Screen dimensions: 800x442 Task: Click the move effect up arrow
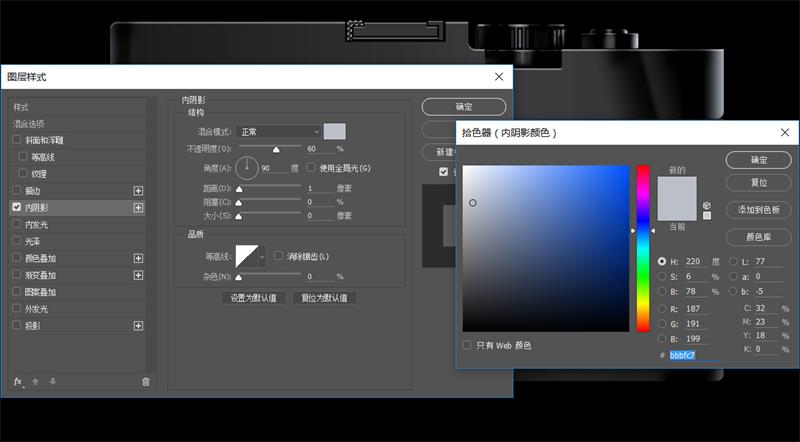pyautogui.click(x=36, y=381)
